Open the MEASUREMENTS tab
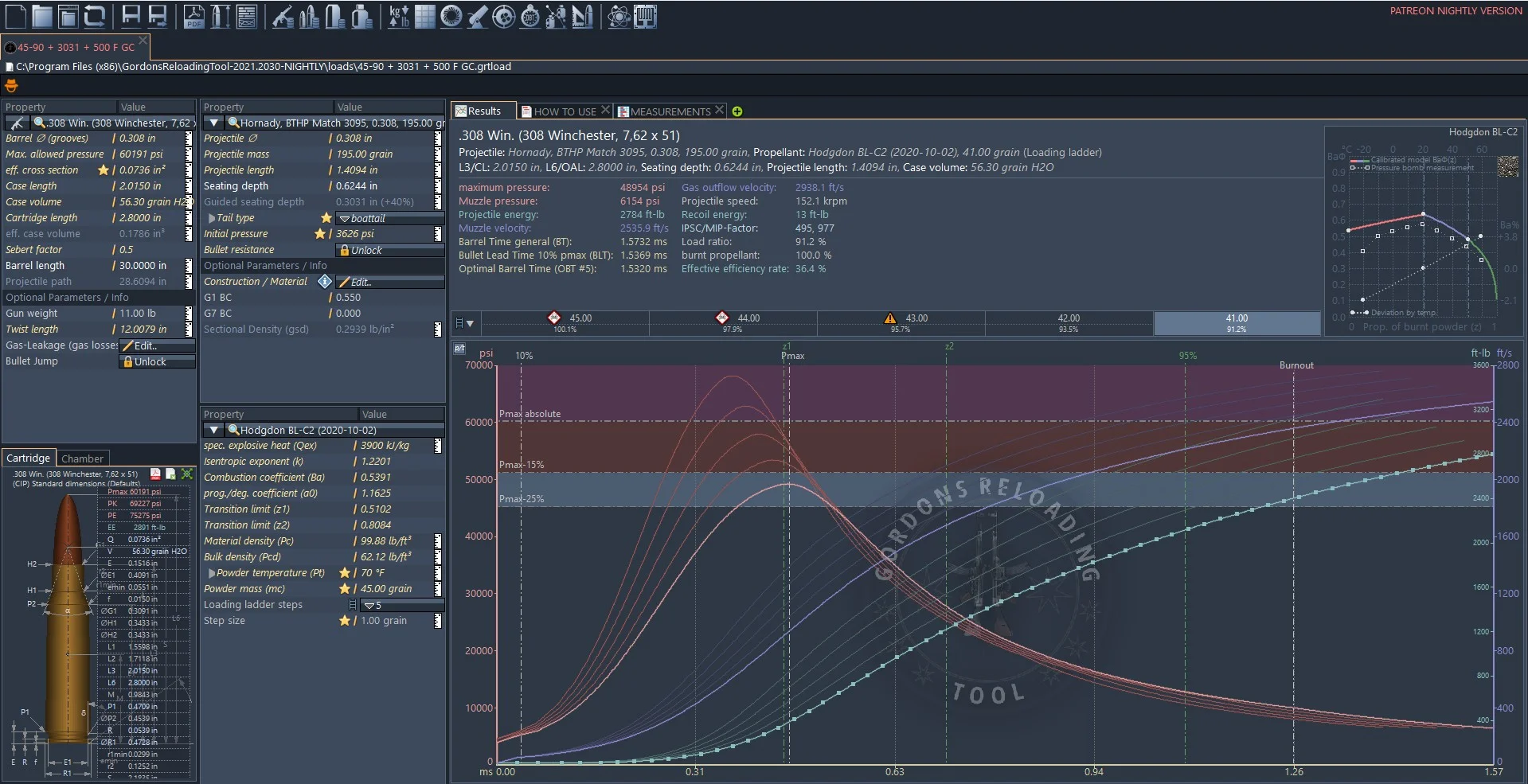Image resolution: width=1528 pixels, height=784 pixels. tap(670, 111)
